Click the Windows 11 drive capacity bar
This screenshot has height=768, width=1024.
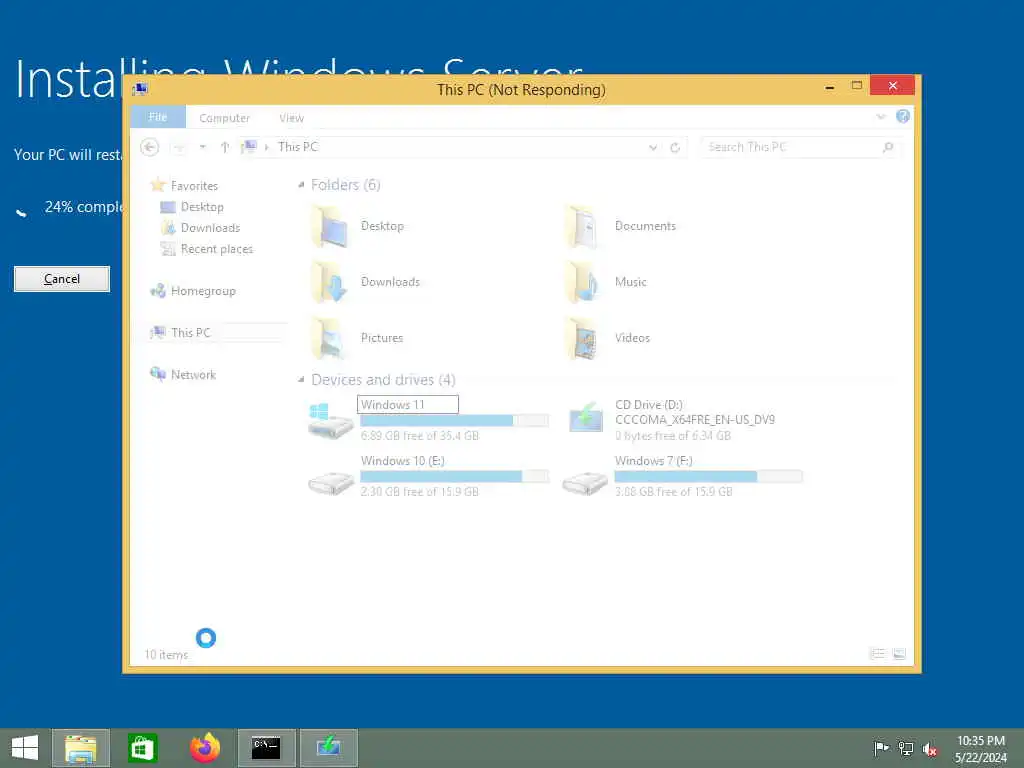[455, 421]
